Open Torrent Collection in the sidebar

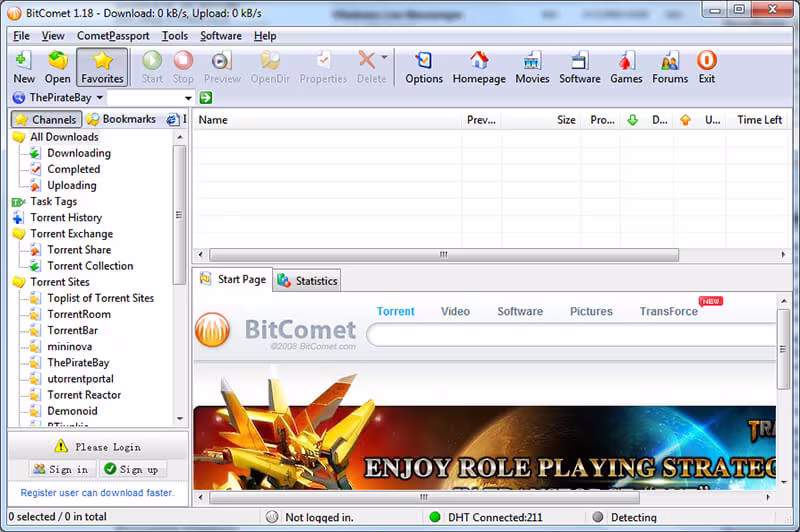point(90,266)
